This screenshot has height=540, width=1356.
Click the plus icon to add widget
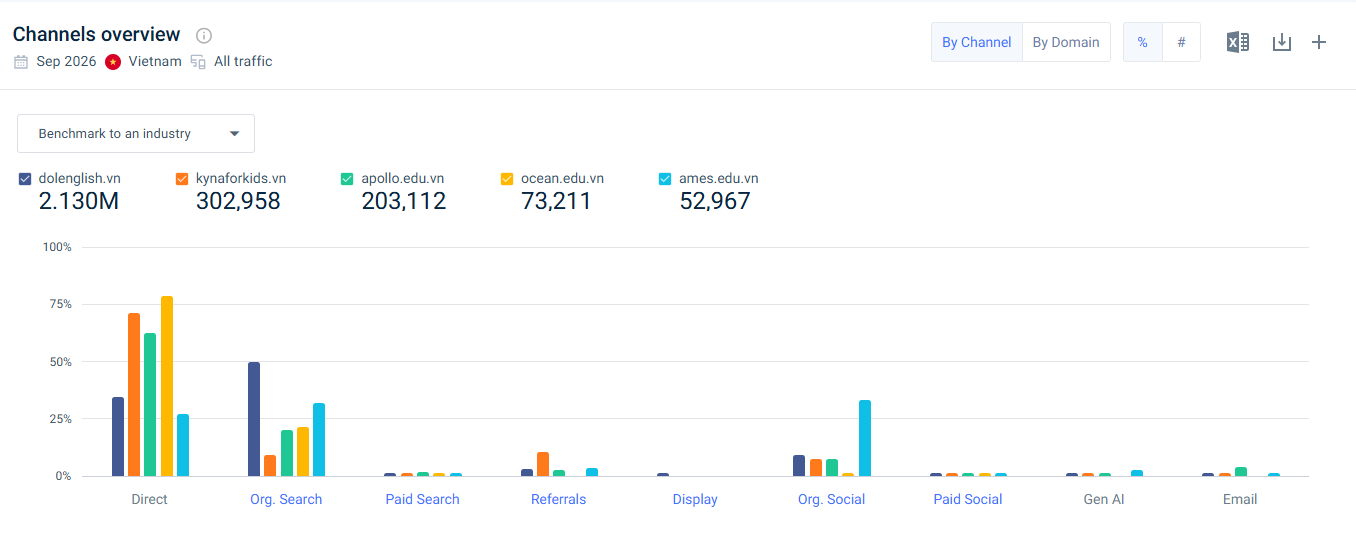(1319, 42)
